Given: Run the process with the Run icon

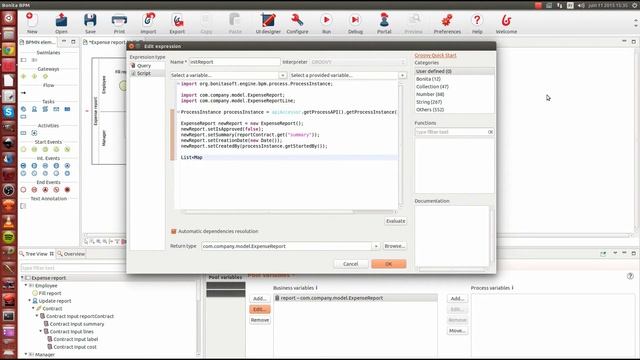Looking at the screenshot, I should pyautogui.click(x=326, y=23).
